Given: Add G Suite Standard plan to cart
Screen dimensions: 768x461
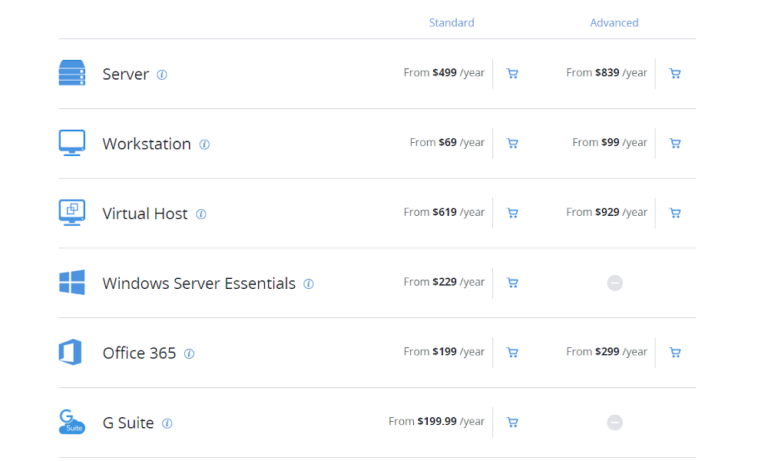Looking at the screenshot, I should [x=512, y=422].
